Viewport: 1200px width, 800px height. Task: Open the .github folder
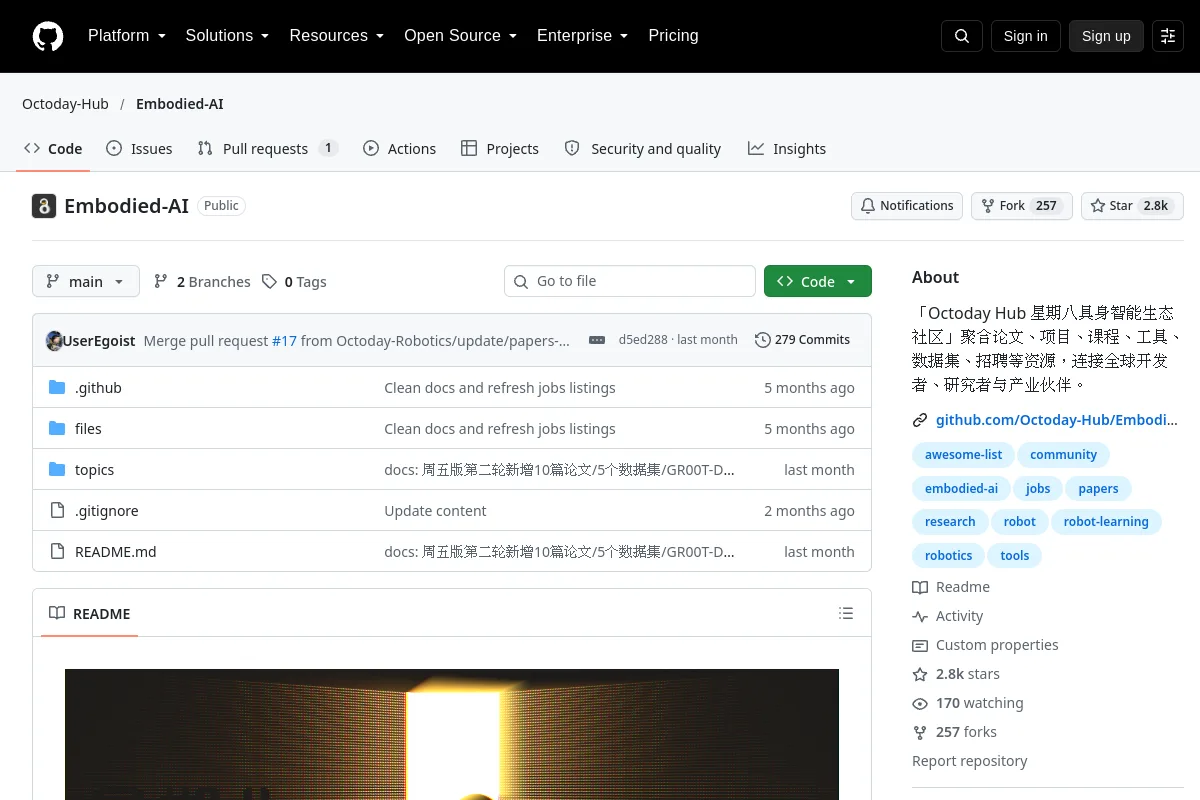point(98,388)
